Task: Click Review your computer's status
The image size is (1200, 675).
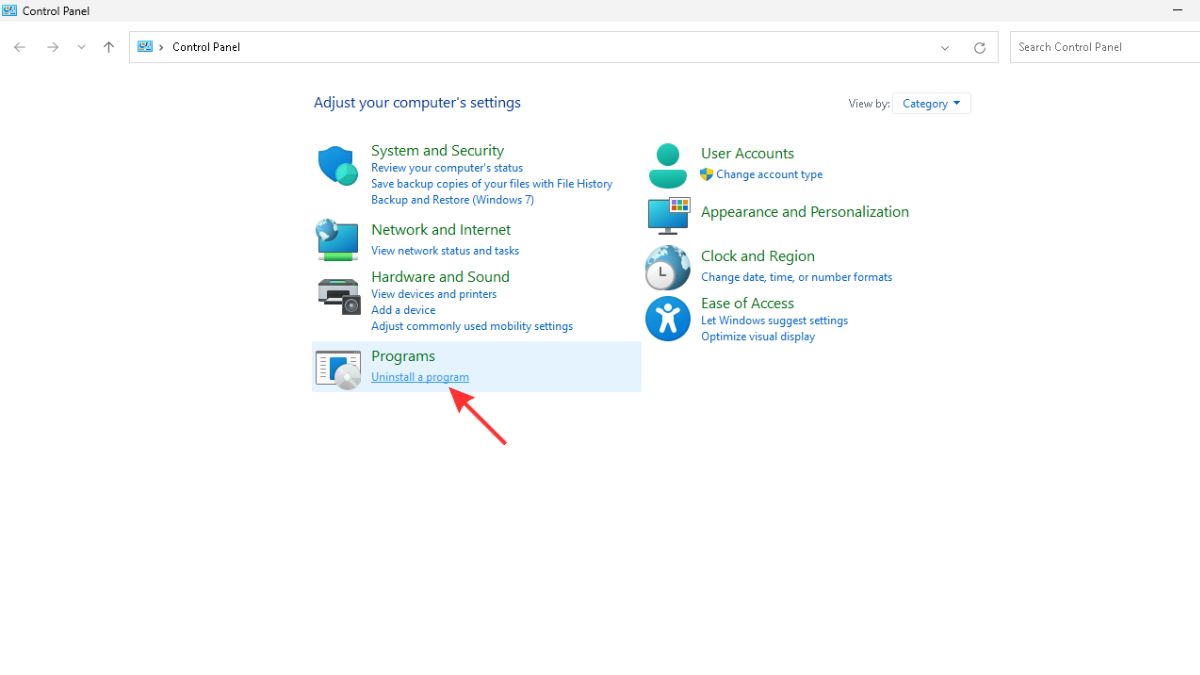Action: 447,168
